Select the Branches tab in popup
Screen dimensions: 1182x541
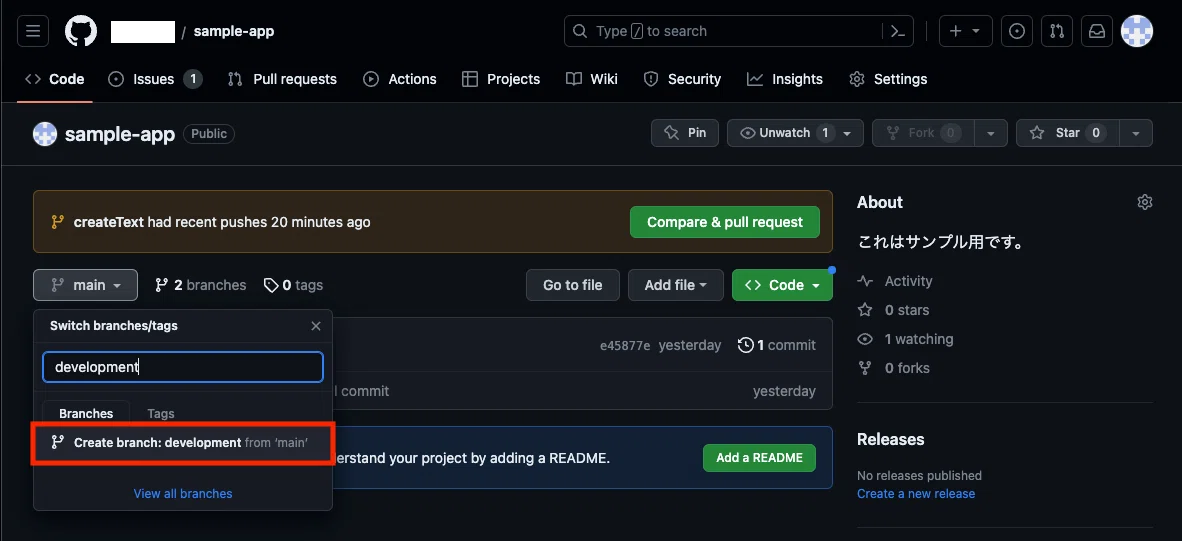coord(86,413)
